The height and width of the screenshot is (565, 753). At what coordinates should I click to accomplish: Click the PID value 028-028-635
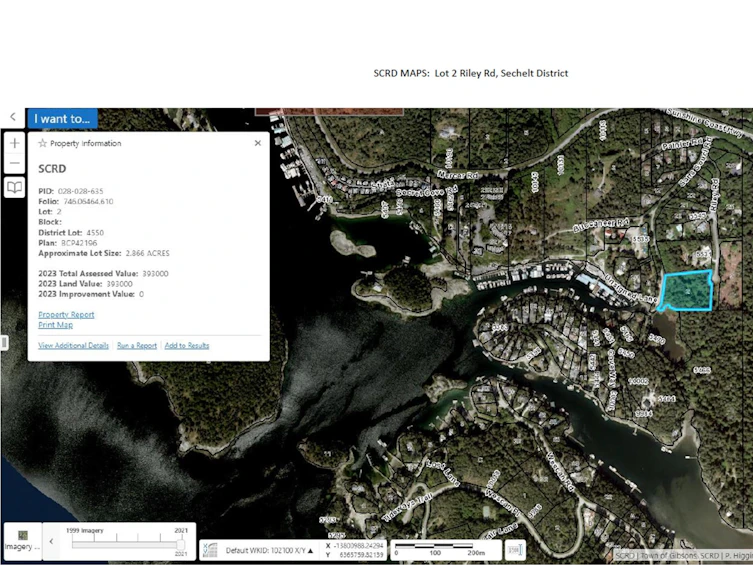coord(81,191)
